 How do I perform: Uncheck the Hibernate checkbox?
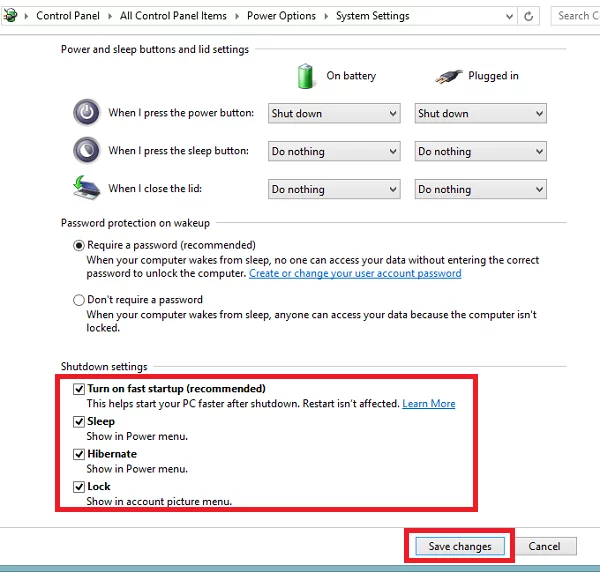[x=79, y=454]
